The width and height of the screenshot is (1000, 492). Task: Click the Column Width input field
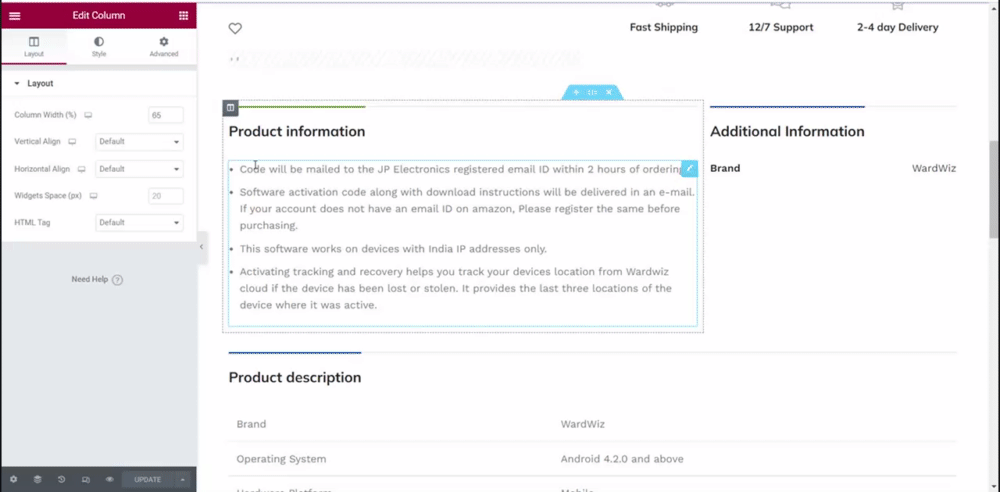point(166,116)
